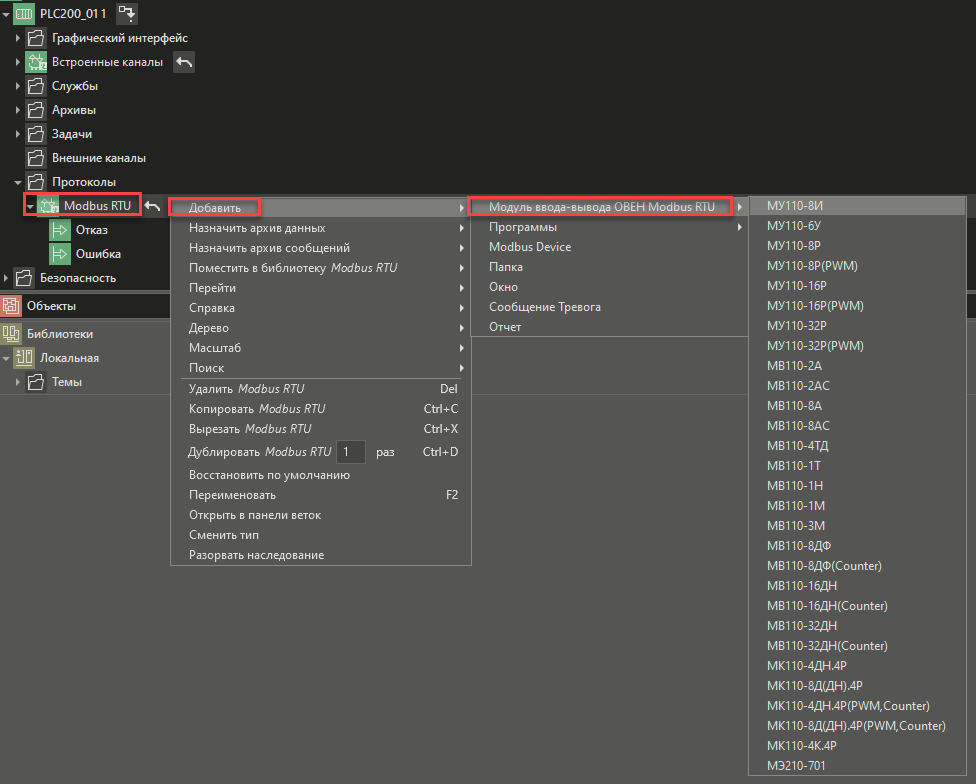Click the Службы folder icon

coord(36,86)
